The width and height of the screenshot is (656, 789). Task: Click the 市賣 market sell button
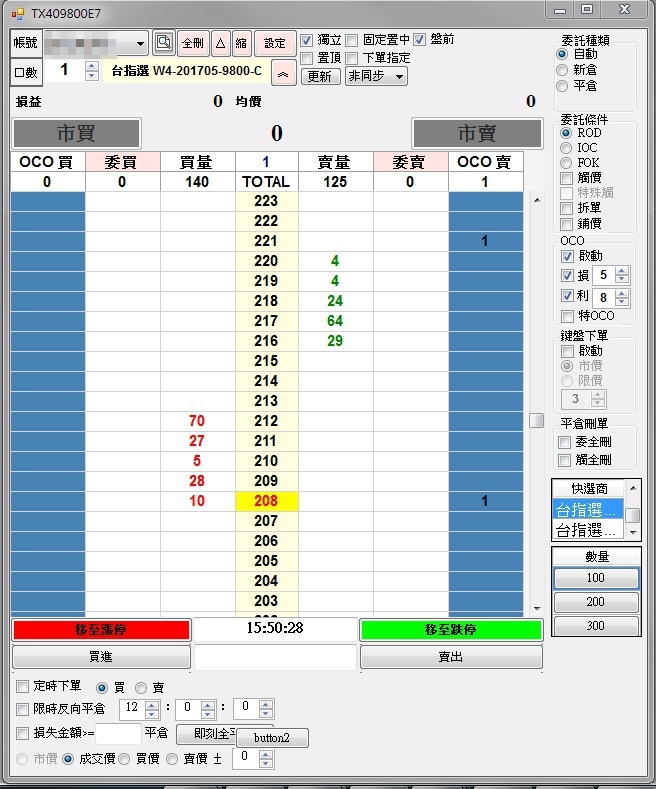pos(477,133)
